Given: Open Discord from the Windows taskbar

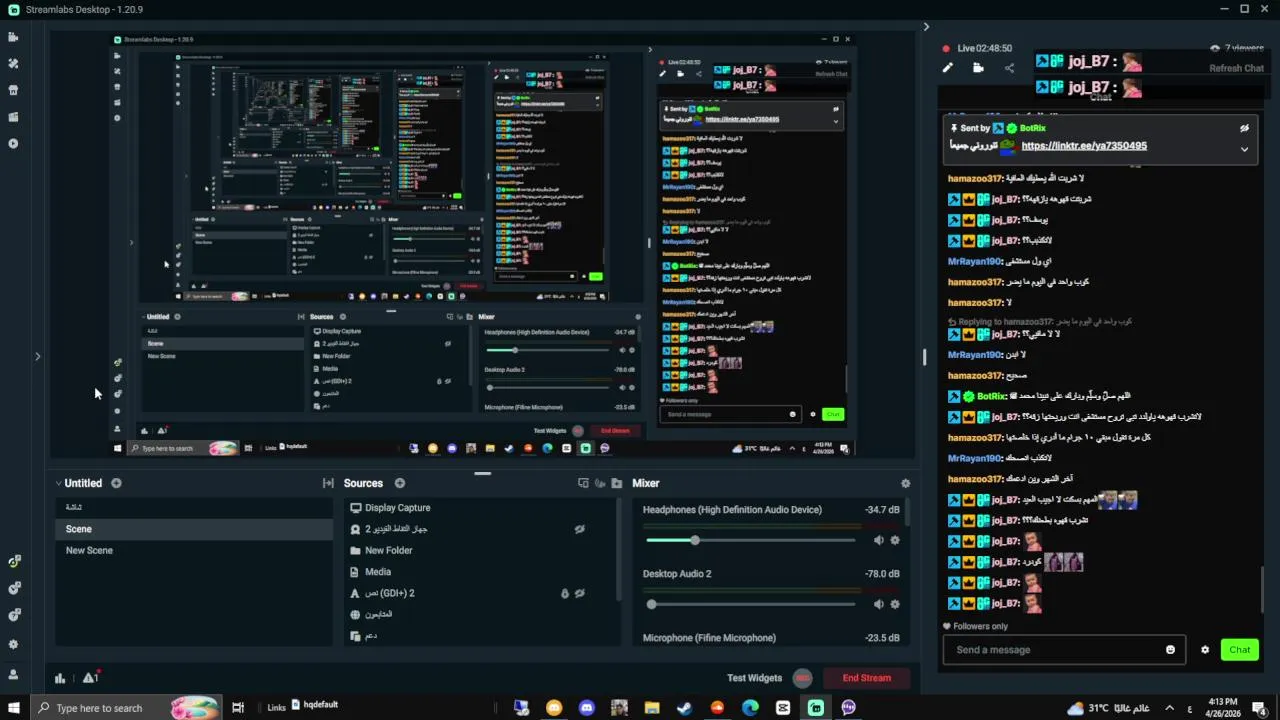Looking at the screenshot, I should [587, 708].
